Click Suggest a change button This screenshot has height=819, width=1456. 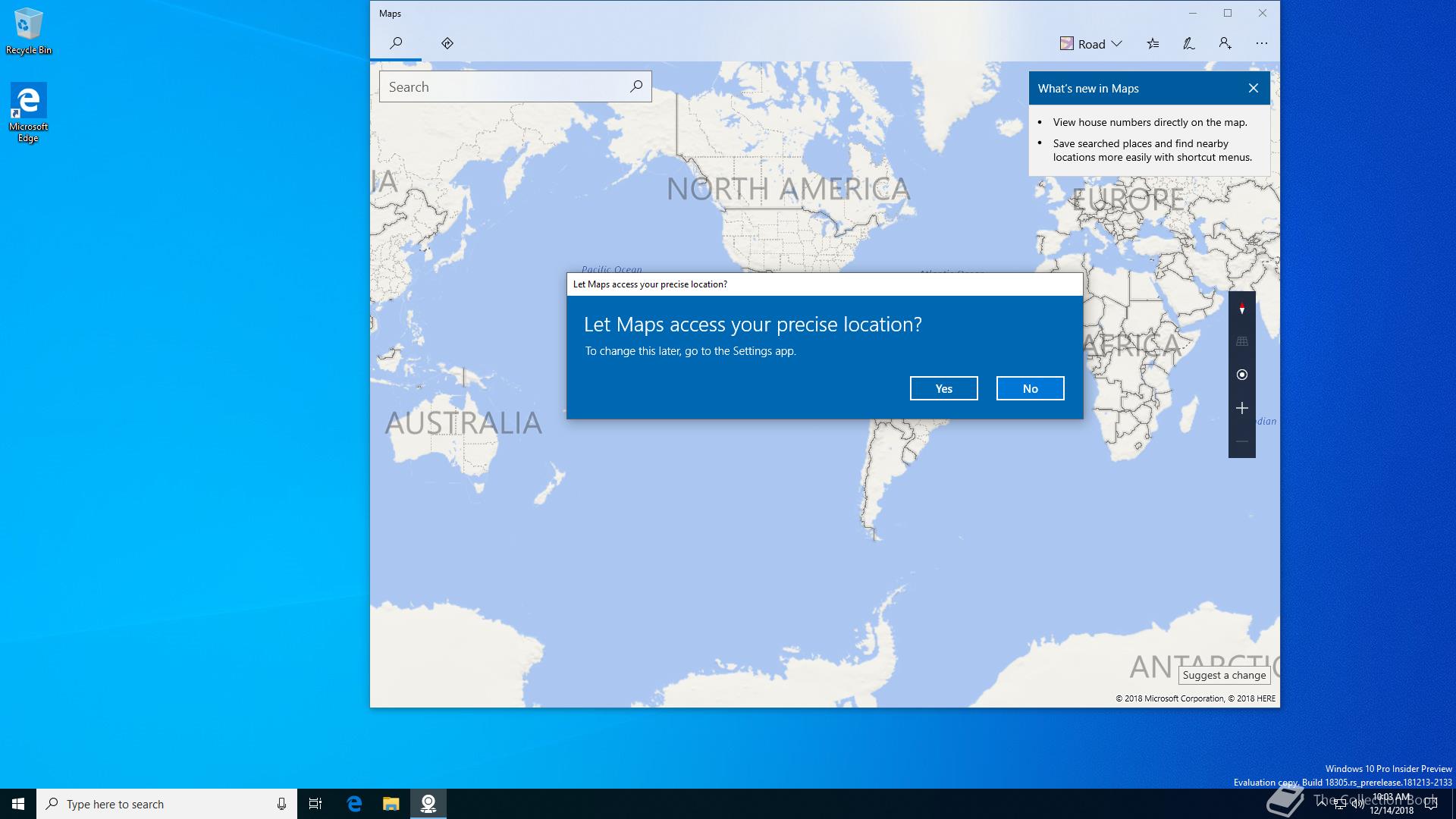pos(1225,675)
